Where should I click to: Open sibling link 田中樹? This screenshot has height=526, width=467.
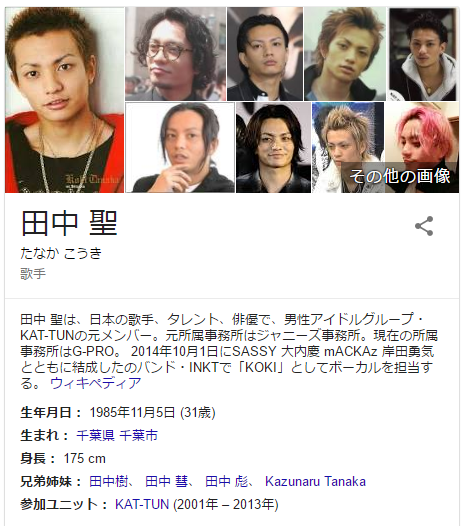109,481
